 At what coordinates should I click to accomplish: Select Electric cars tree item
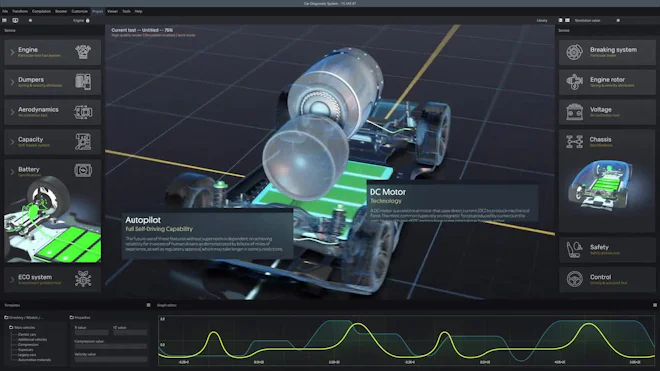click(27, 334)
